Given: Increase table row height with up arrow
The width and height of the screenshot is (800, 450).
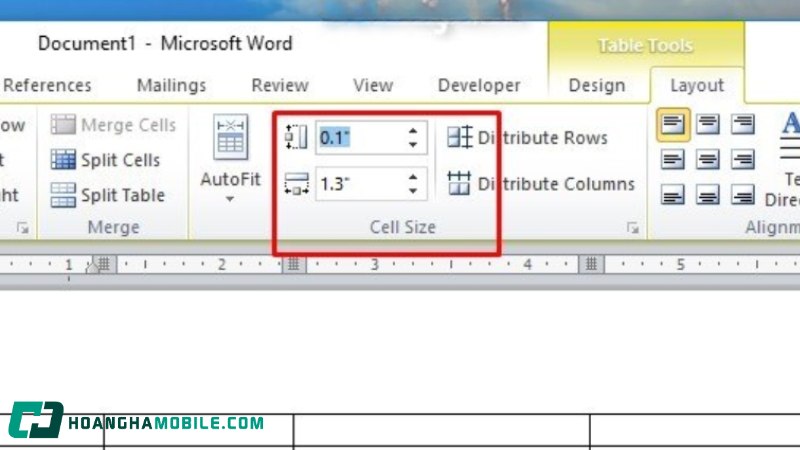Looking at the screenshot, I should [x=413, y=130].
